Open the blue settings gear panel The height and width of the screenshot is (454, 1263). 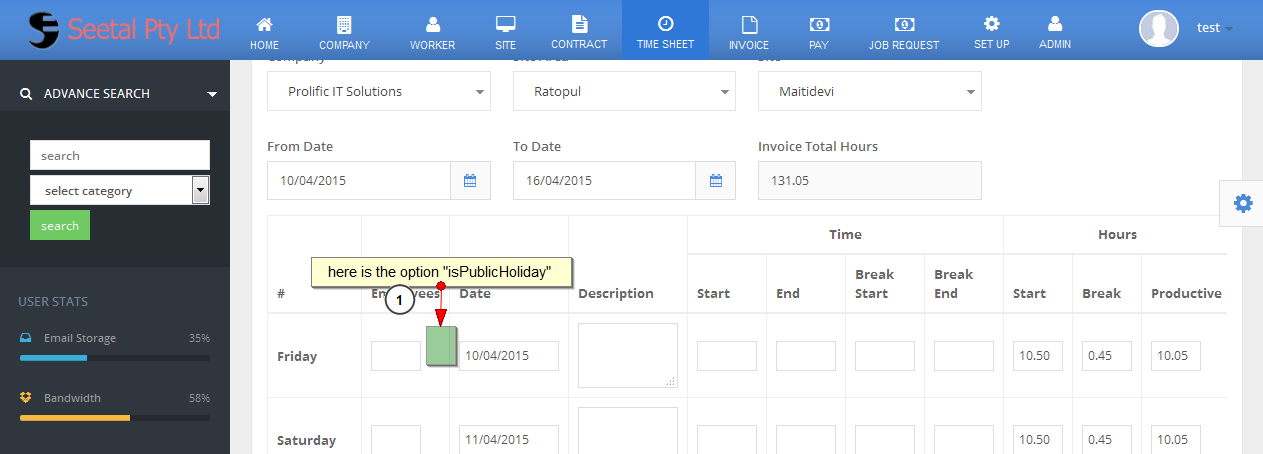pos(1242,203)
